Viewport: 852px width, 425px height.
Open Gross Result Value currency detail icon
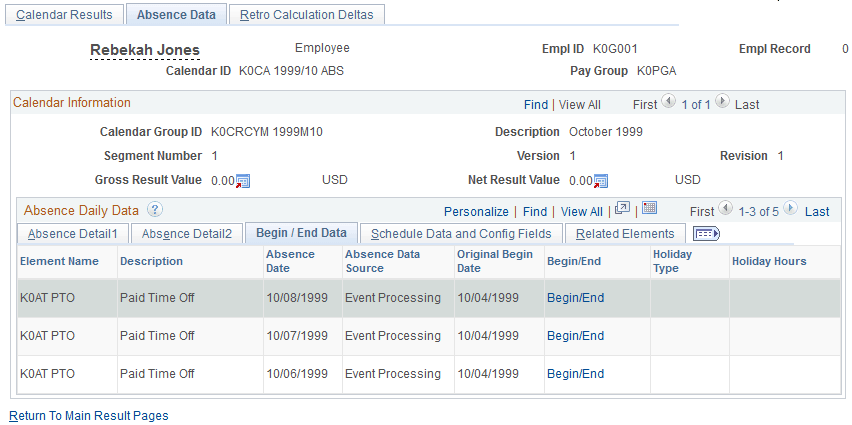[x=242, y=181]
